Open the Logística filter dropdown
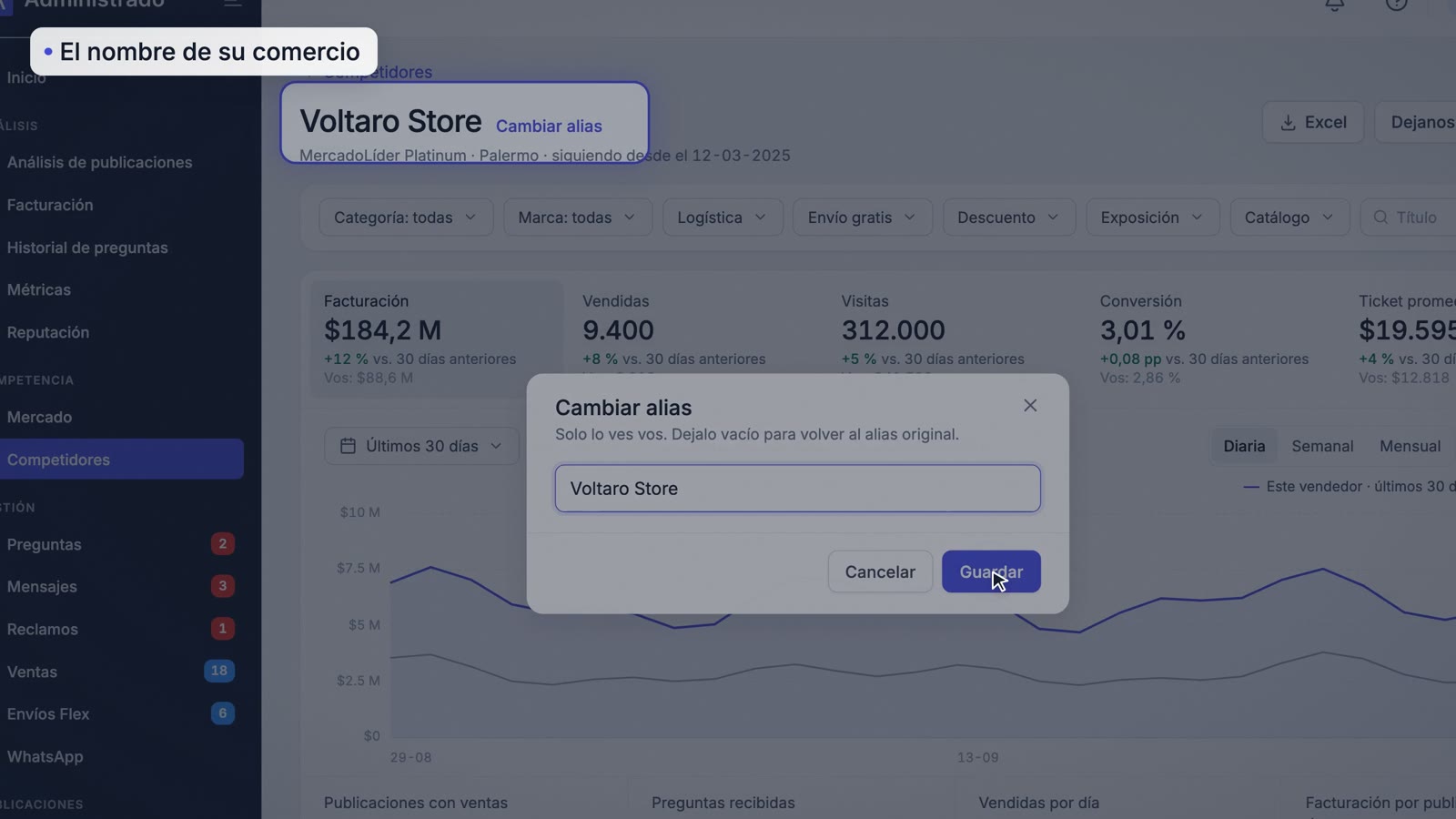 click(x=723, y=217)
